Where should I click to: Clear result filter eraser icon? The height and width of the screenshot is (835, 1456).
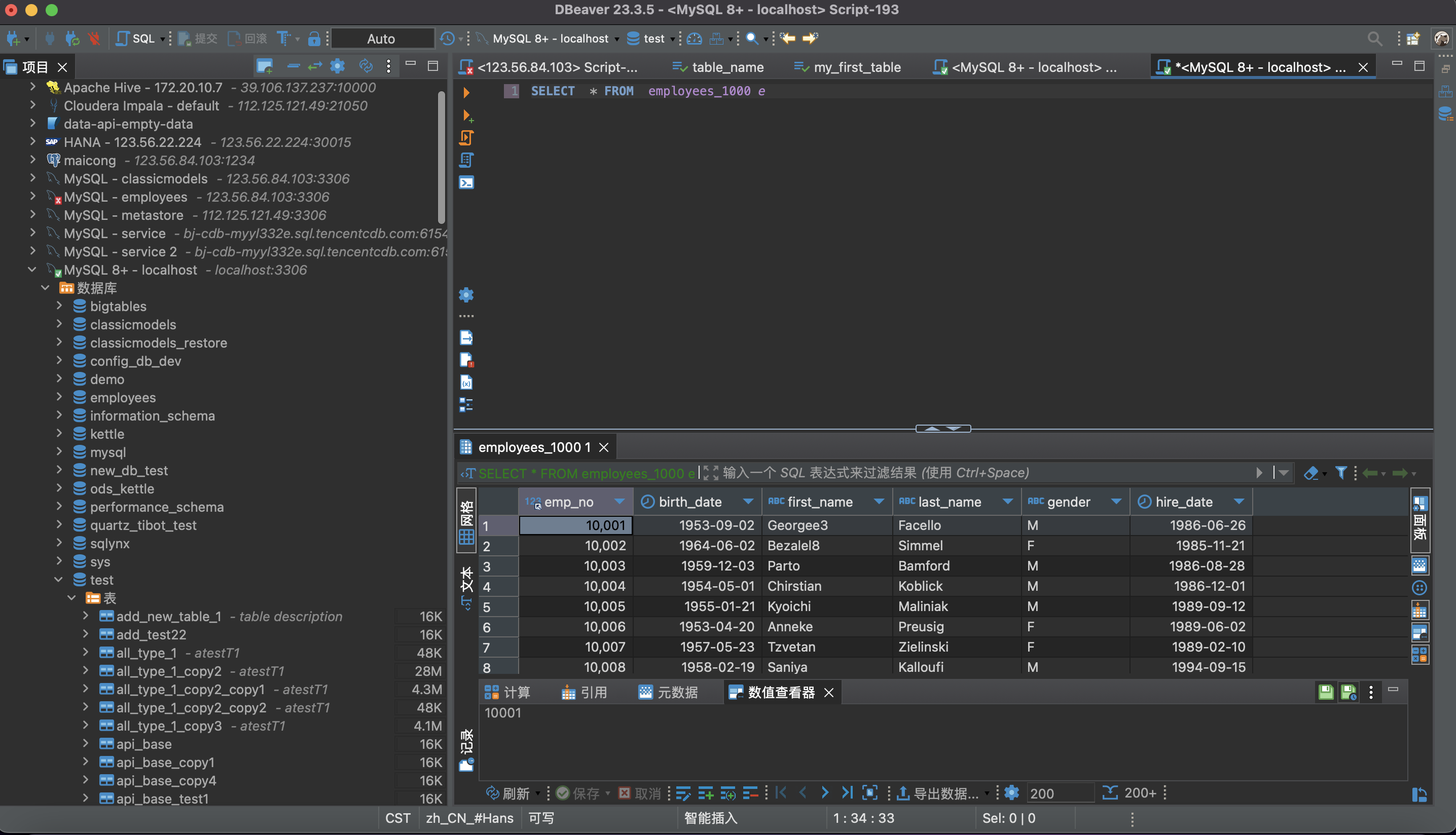coord(1311,473)
